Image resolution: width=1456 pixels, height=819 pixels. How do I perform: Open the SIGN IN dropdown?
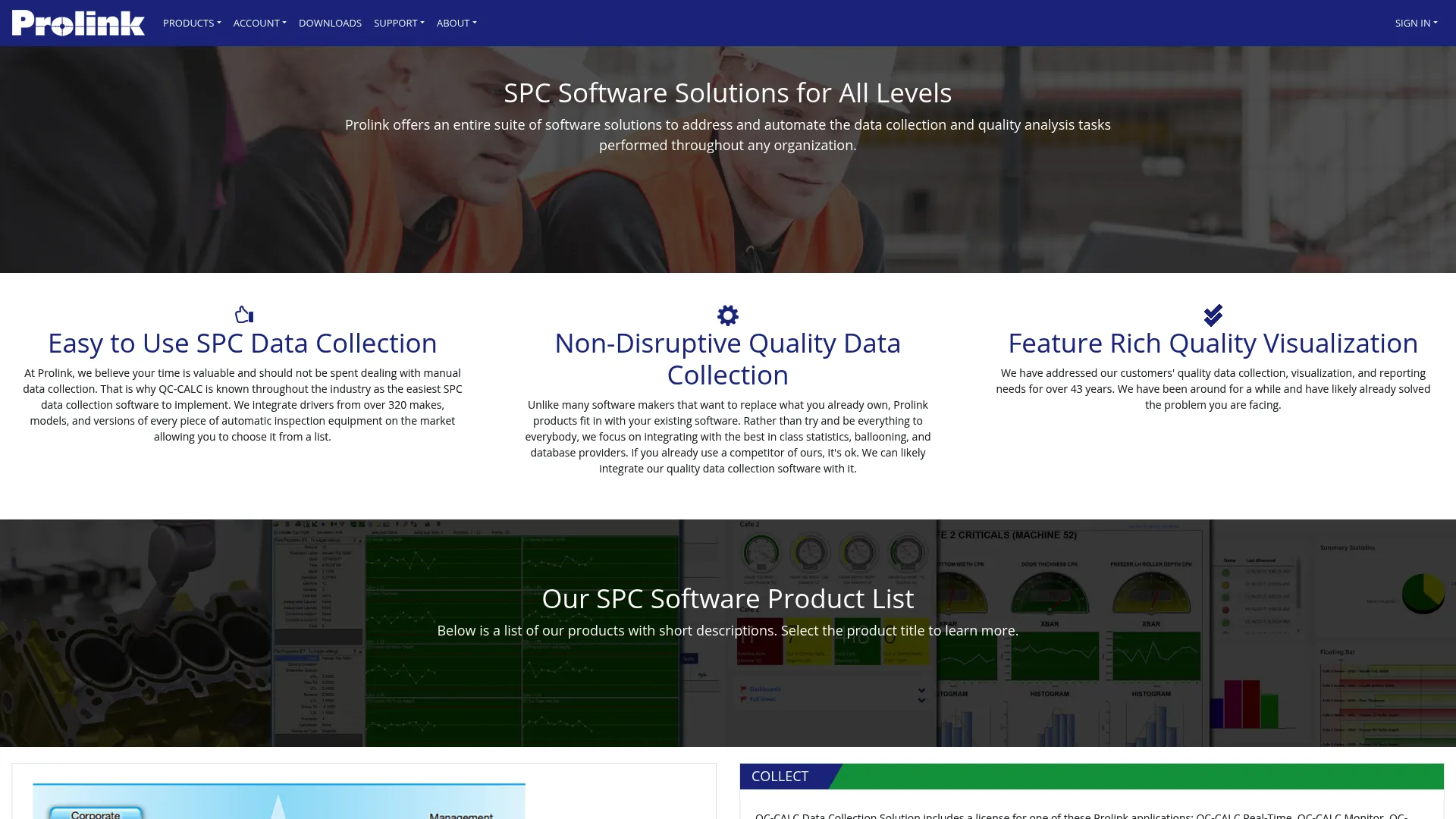coord(1416,23)
